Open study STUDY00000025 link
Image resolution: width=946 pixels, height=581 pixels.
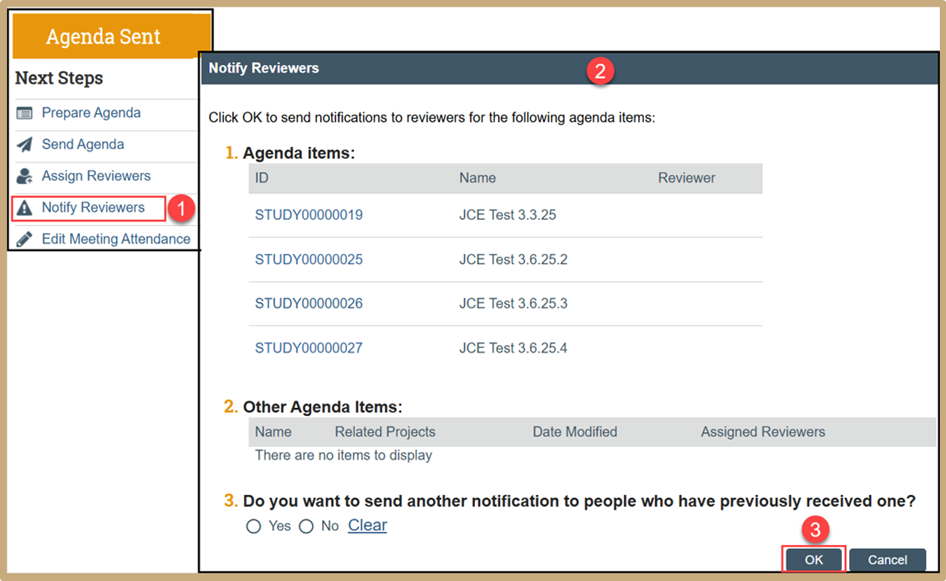309,260
